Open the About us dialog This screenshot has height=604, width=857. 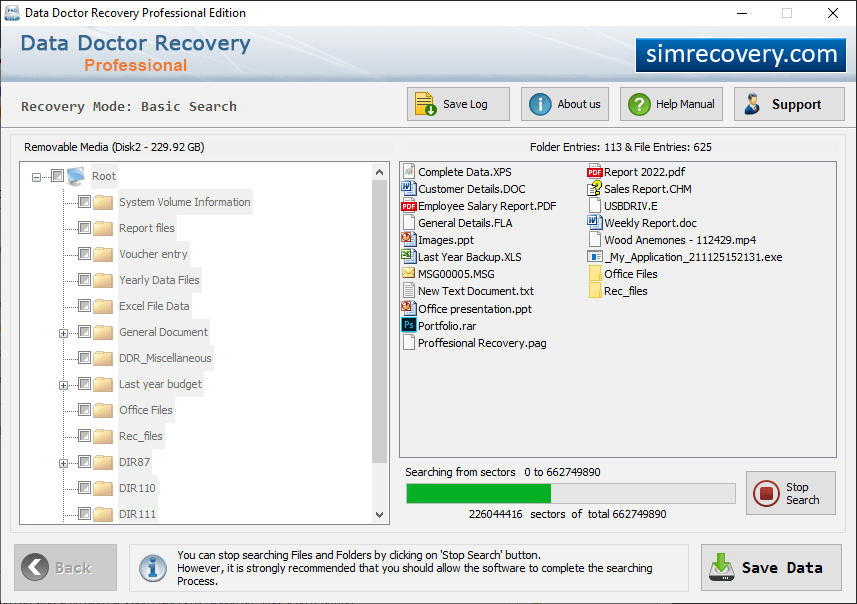click(x=565, y=104)
